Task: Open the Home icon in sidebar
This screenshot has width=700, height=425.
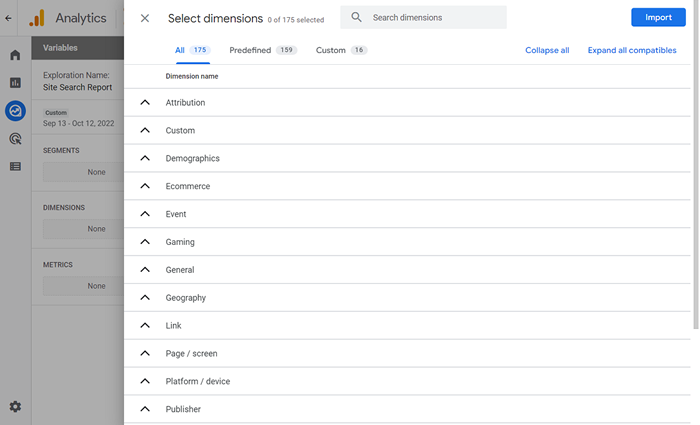Action: click(15, 55)
